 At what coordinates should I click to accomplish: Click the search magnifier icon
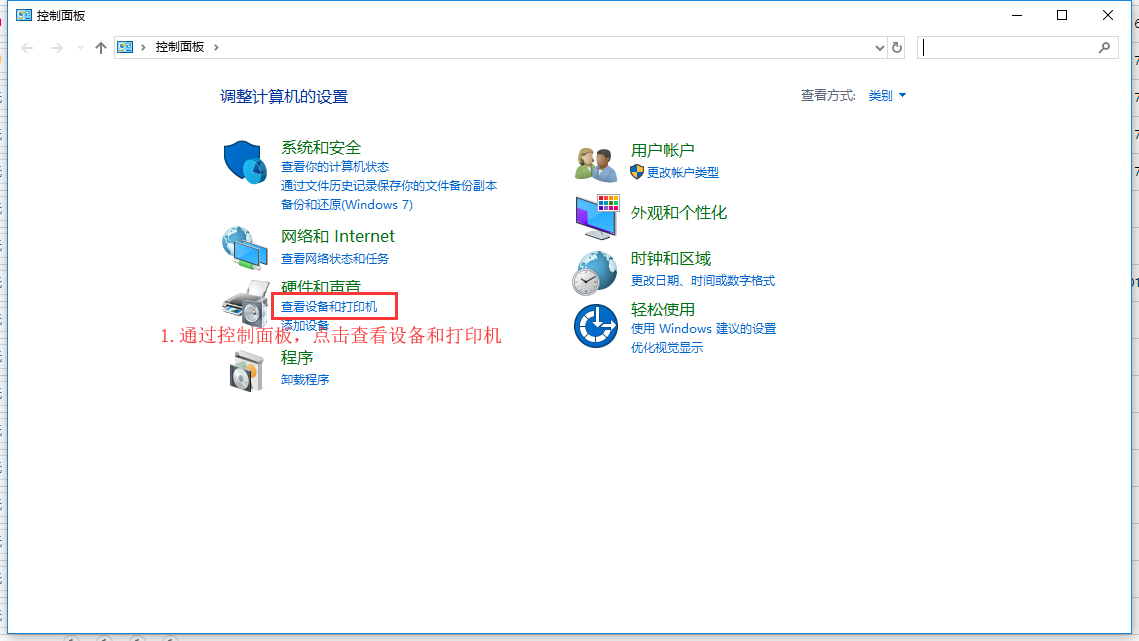[x=1104, y=48]
